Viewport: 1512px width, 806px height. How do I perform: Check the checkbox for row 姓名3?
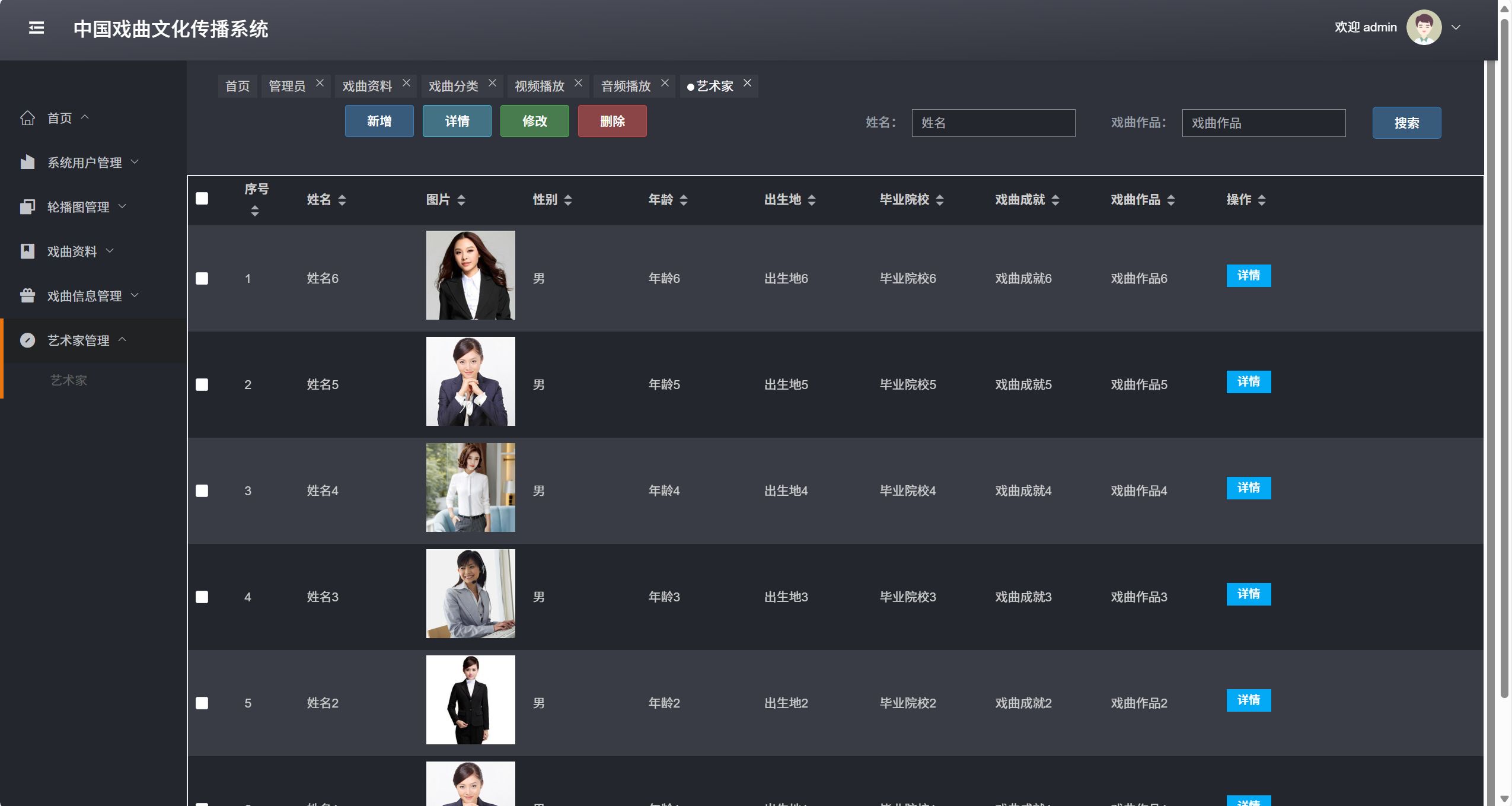(x=202, y=597)
